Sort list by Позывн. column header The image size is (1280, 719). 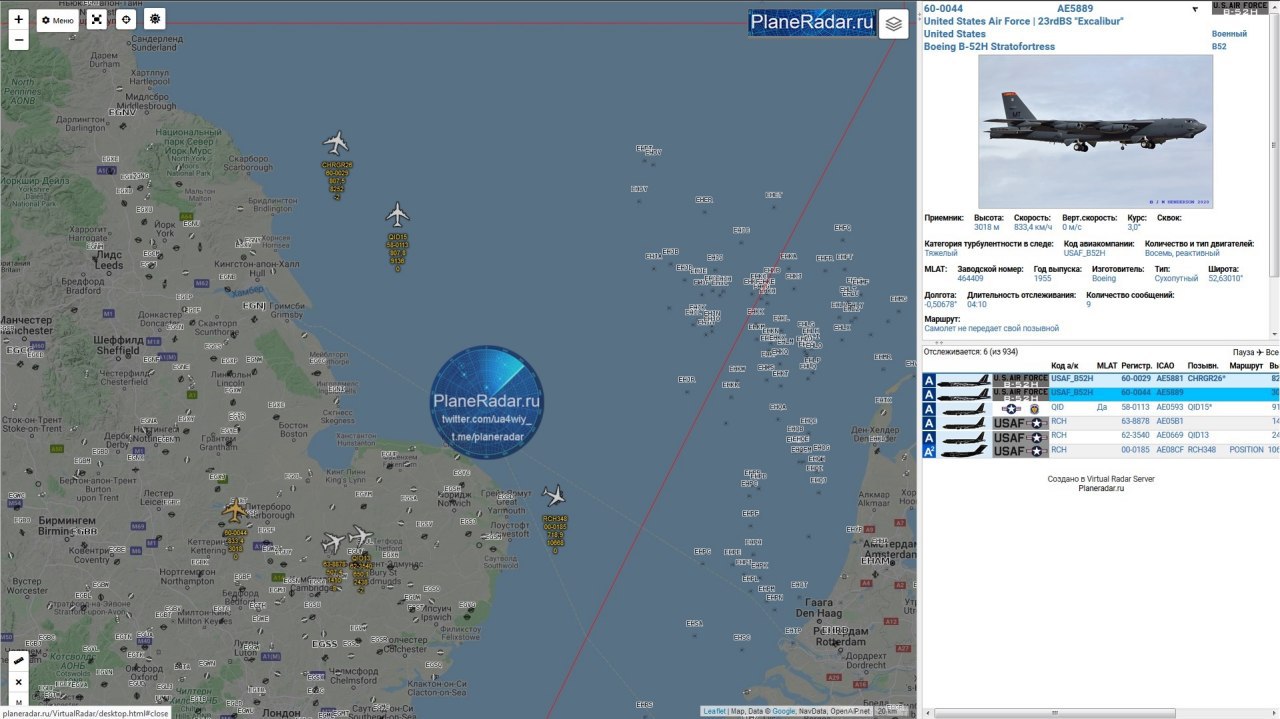point(1203,366)
